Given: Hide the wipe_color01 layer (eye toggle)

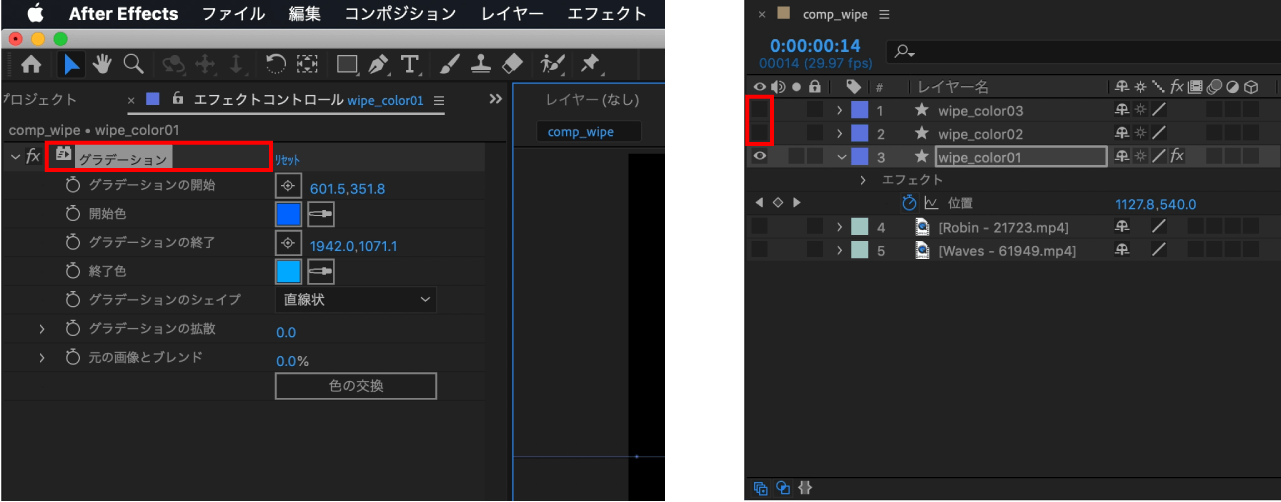Looking at the screenshot, I should 760,156.
